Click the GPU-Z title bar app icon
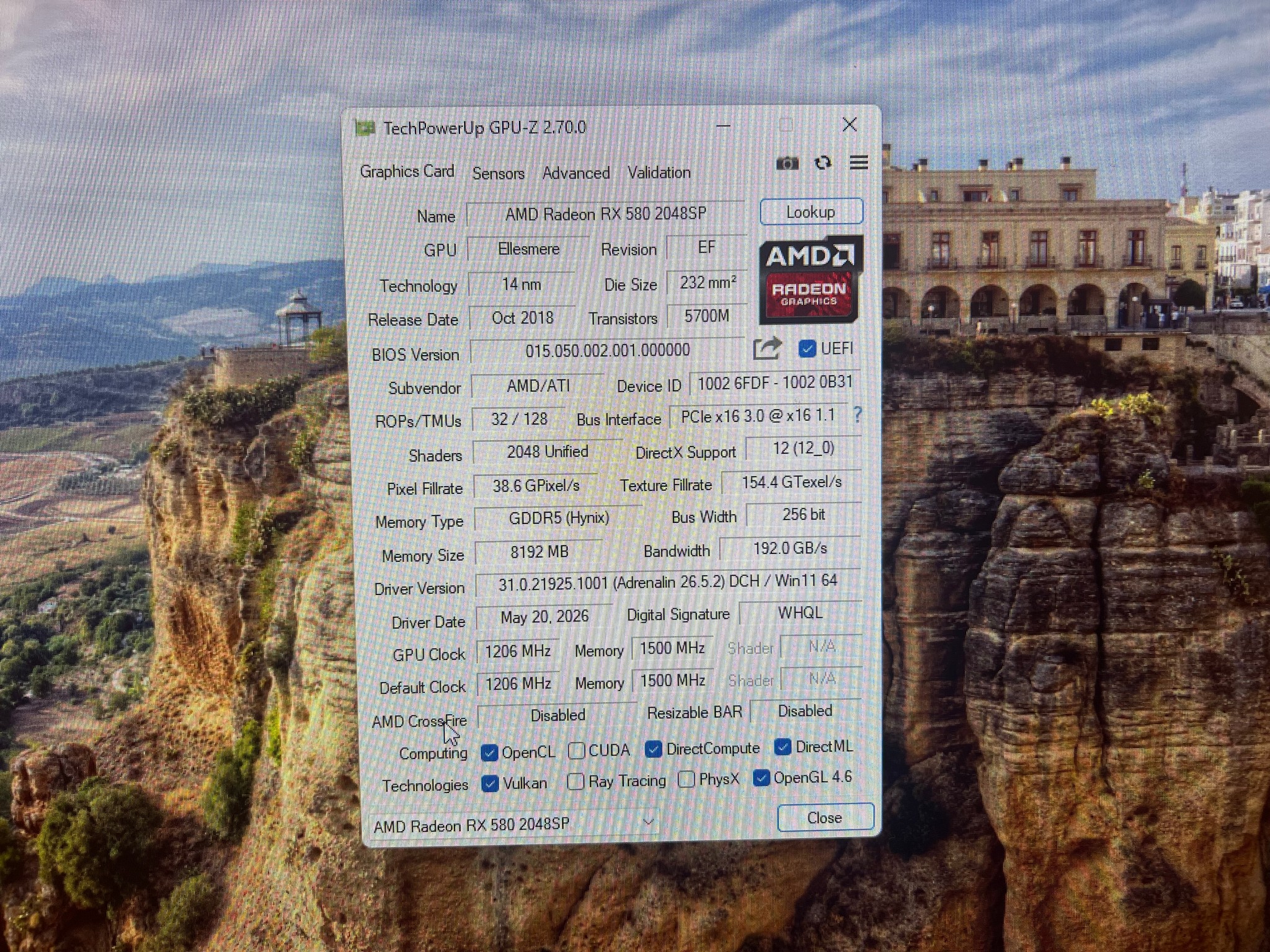This screenshot has width=1270, height=952. click(365, 128)
